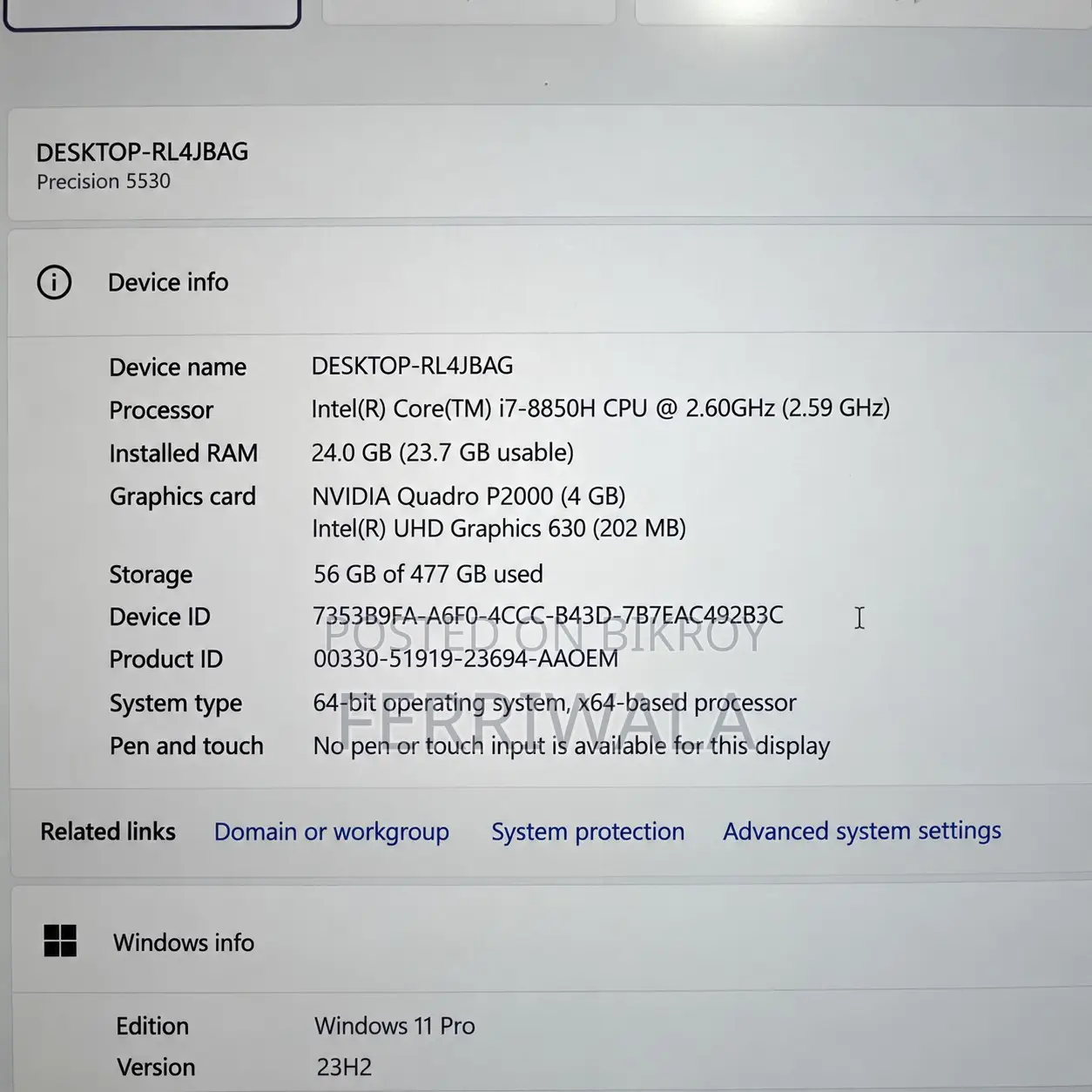
Task: Select the 24.0 GB RAM value
Action: click(x=442, y=453)
